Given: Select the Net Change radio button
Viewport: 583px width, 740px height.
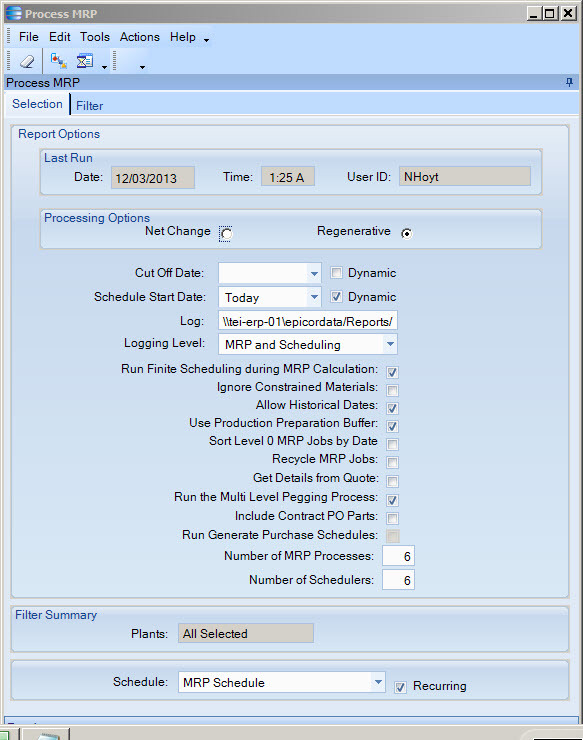Looking at the screenshot, I should (x=226, y=234).
